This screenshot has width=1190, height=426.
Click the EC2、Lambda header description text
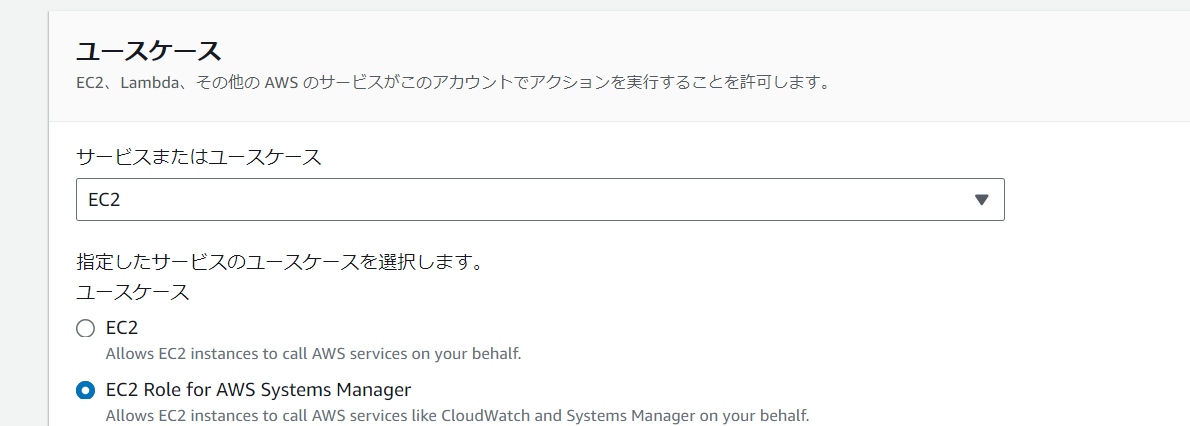(x=453, y=82)
